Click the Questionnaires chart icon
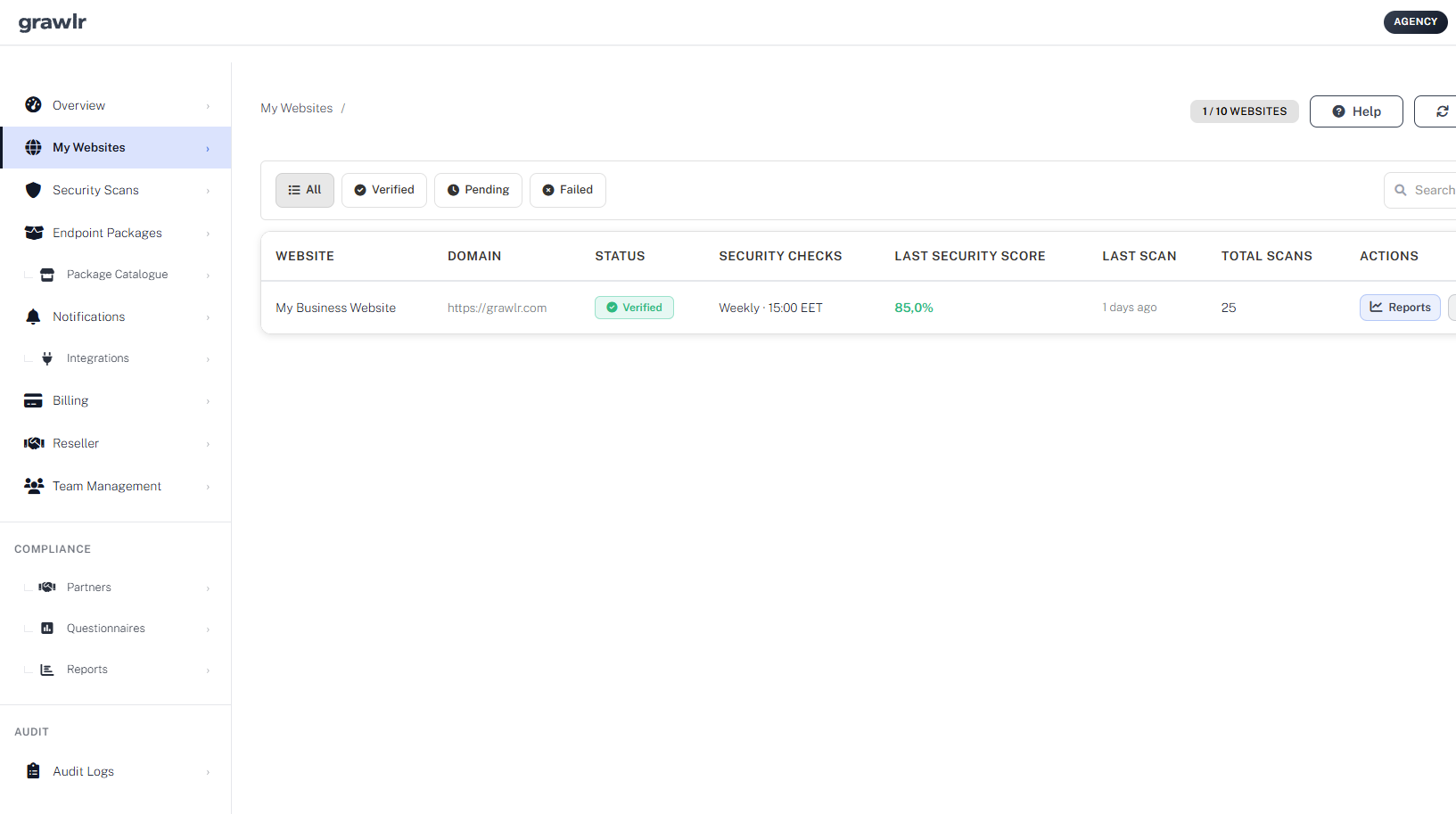 (x=47, y=629)
